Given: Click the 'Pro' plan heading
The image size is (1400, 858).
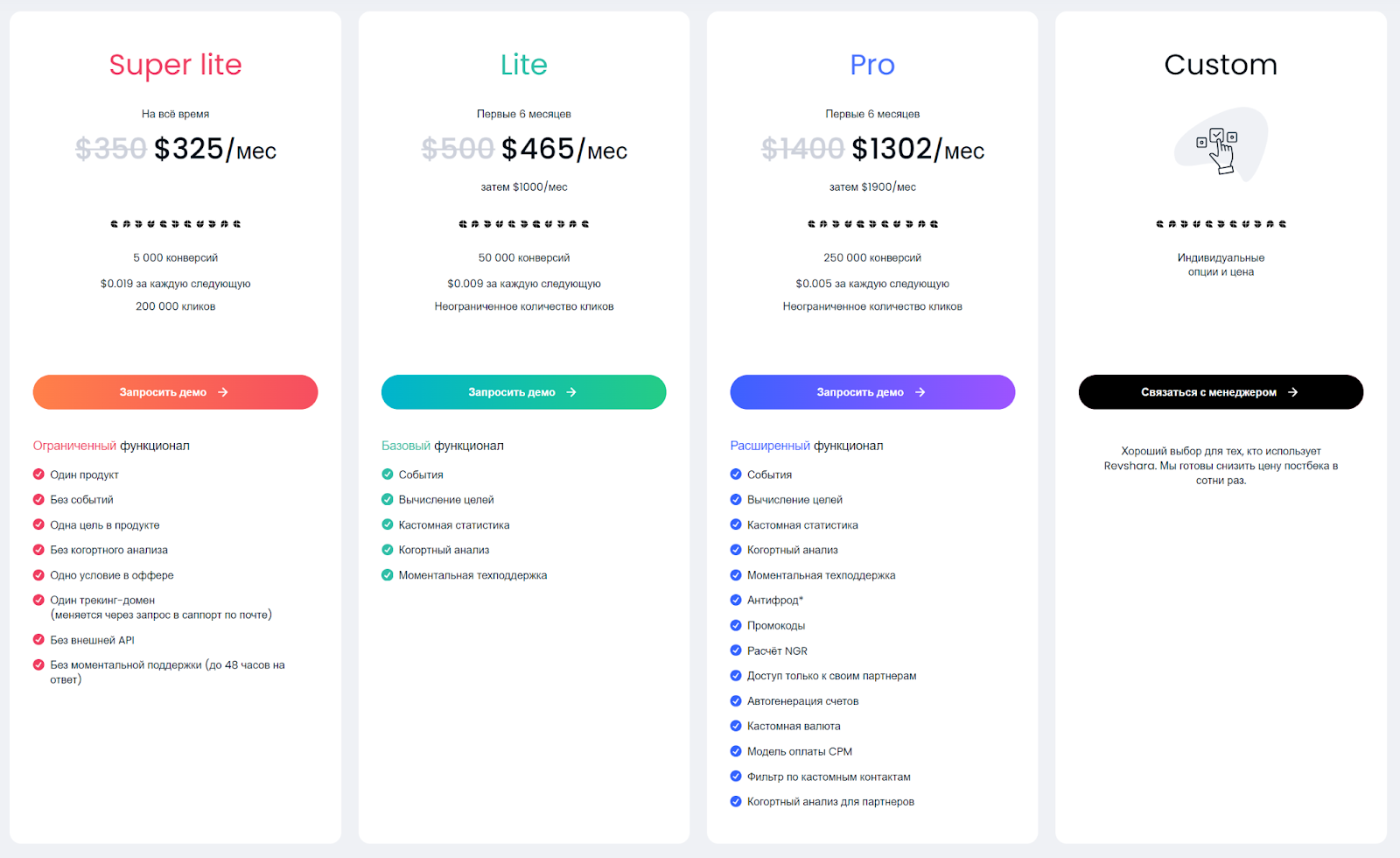Looking at the screenshot, I should (x=872, y=65).
